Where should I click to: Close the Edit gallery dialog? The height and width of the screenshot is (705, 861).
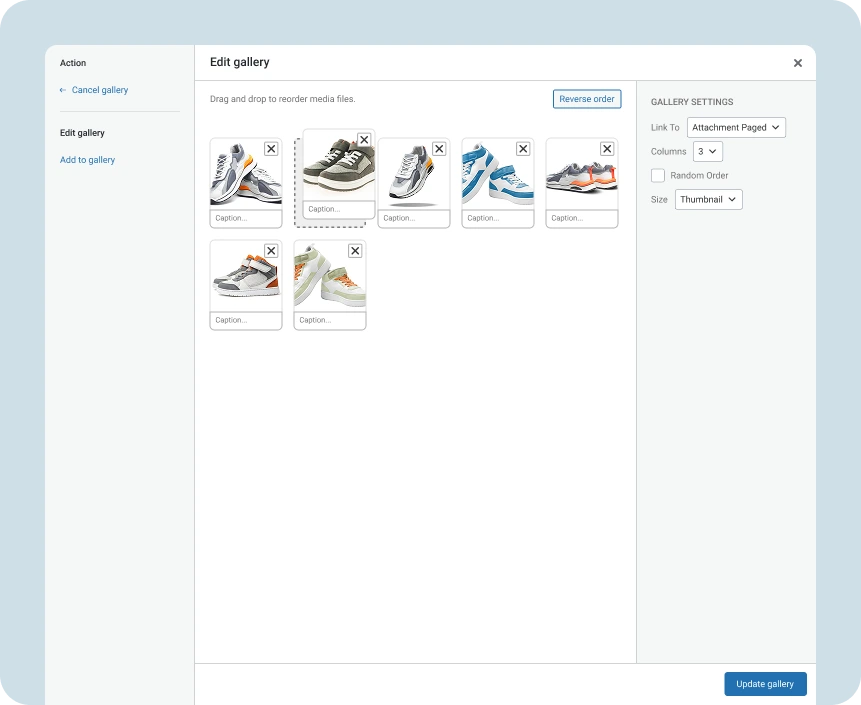797,63
